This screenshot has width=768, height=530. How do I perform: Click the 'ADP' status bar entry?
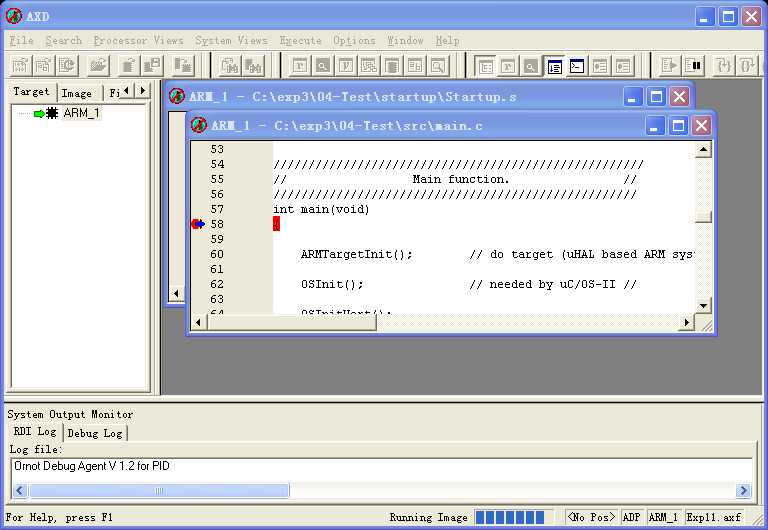pos(631,517)
